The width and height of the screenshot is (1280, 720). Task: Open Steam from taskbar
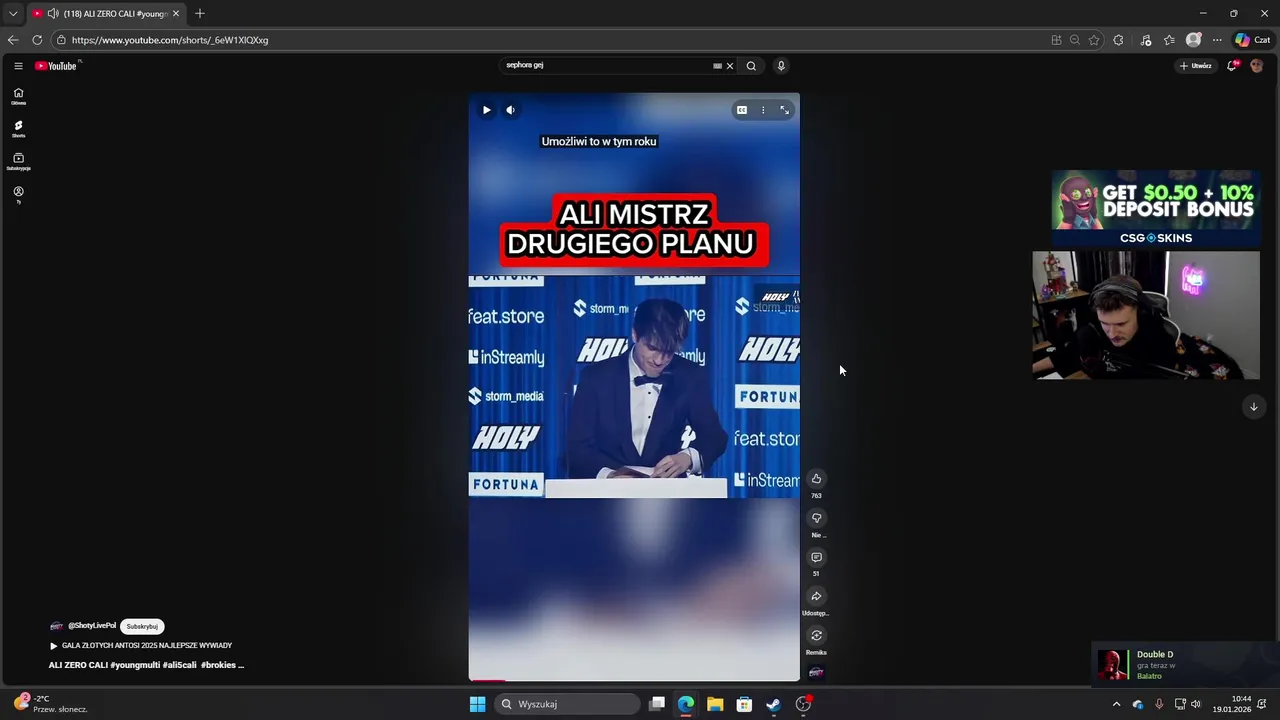click(x=773, y=704)
